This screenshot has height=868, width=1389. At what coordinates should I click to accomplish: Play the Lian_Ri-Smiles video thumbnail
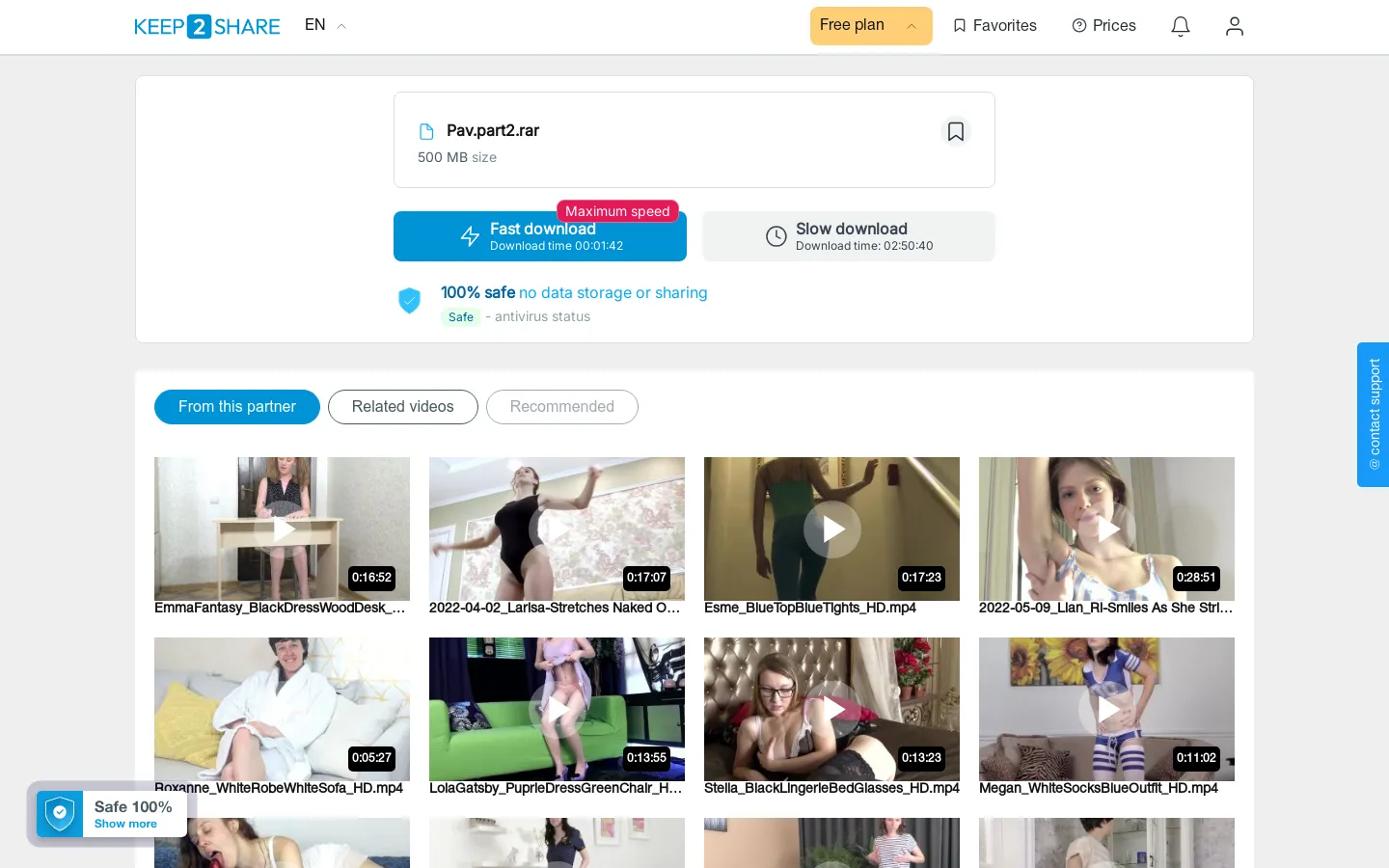1106,529
